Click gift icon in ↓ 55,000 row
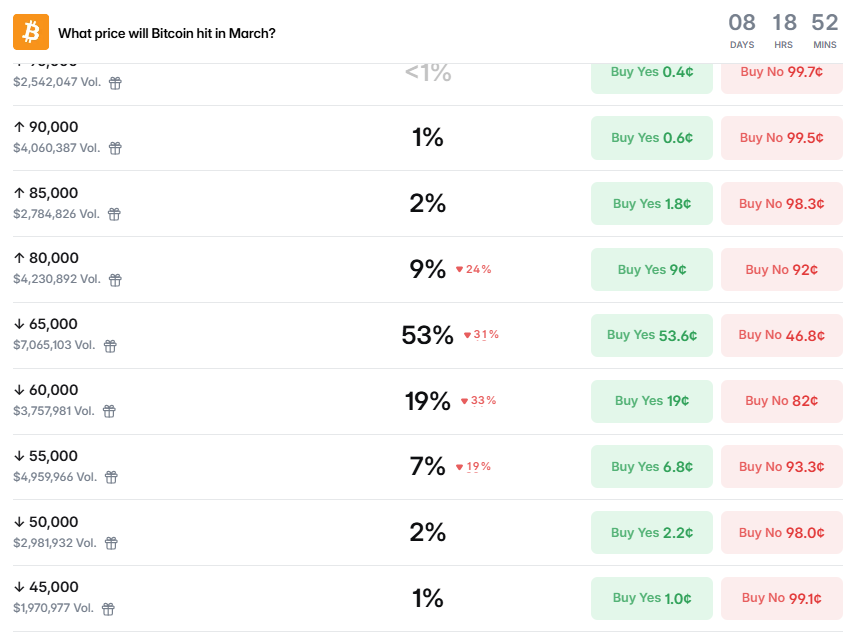 pyautogui.click(x=112, y=477)
